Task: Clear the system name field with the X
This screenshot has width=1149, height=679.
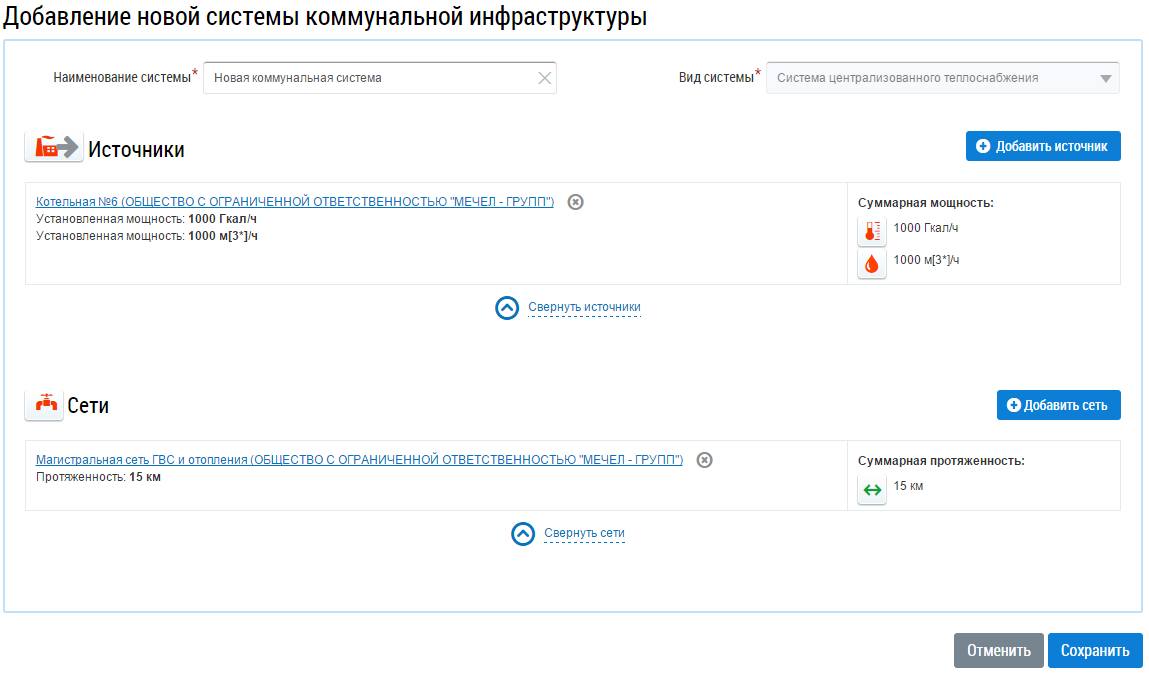Action: point(544,78)
